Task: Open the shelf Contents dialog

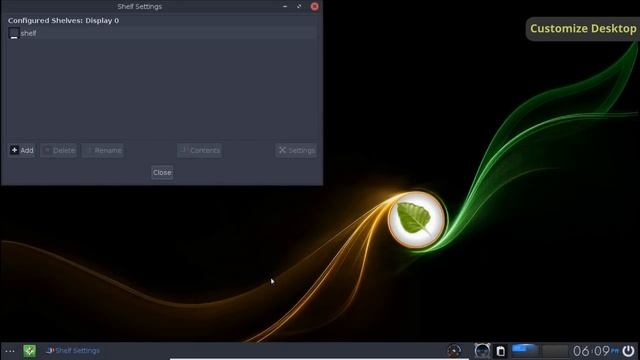Action: 200,150
